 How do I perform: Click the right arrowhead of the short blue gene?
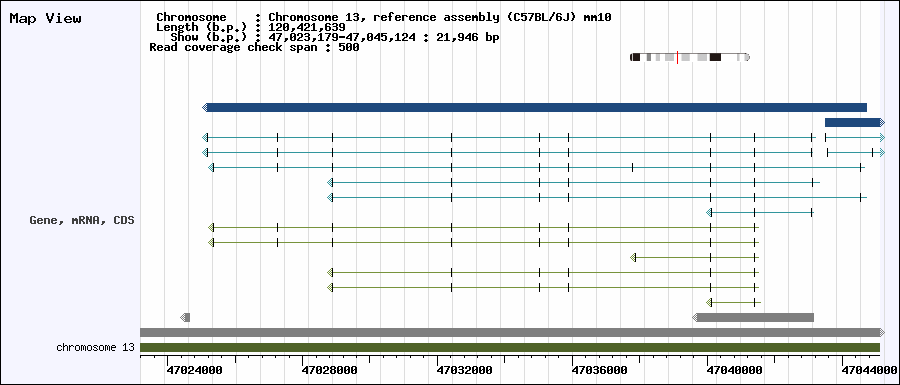pos(882,122)
